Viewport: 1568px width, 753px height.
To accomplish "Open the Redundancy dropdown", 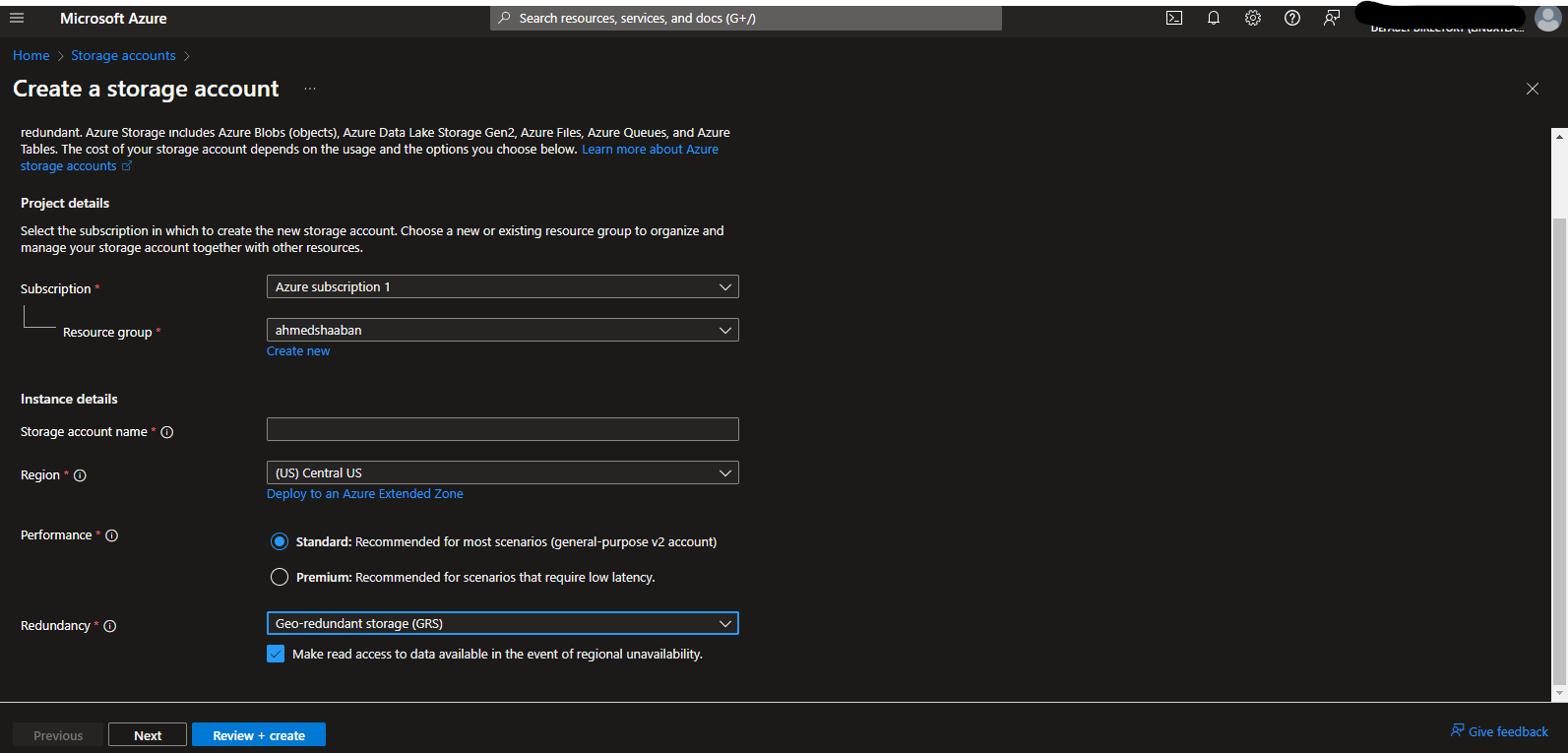I will (x=503, y=623).
